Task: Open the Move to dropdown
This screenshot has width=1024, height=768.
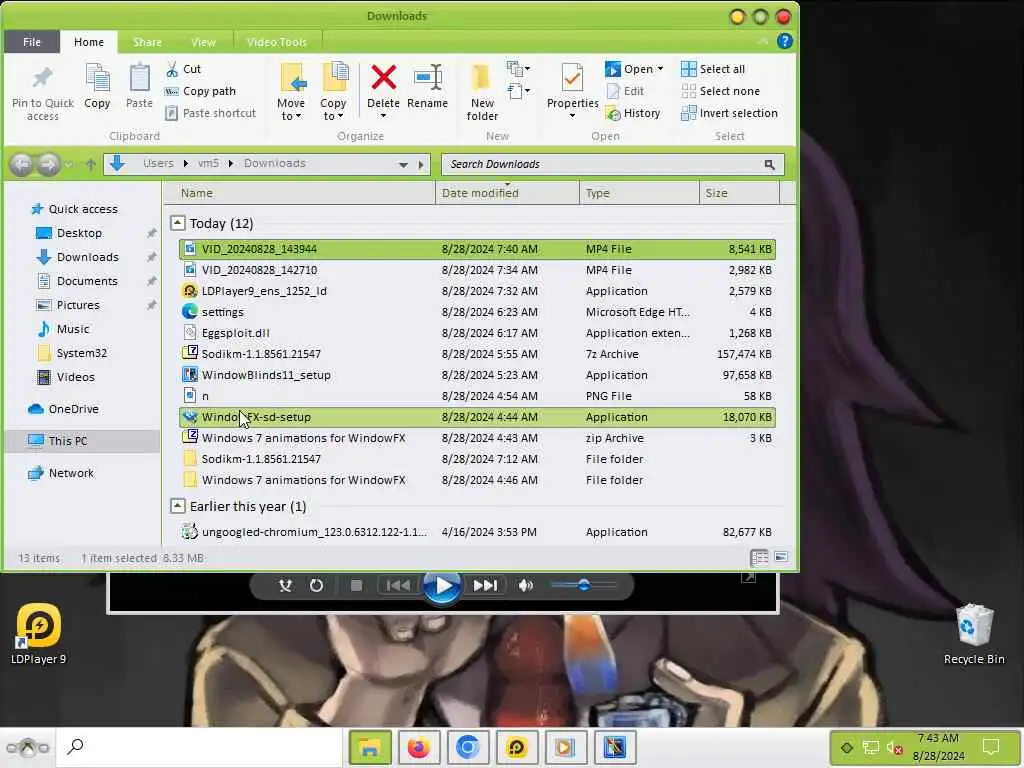Action: tap(291, 92)
